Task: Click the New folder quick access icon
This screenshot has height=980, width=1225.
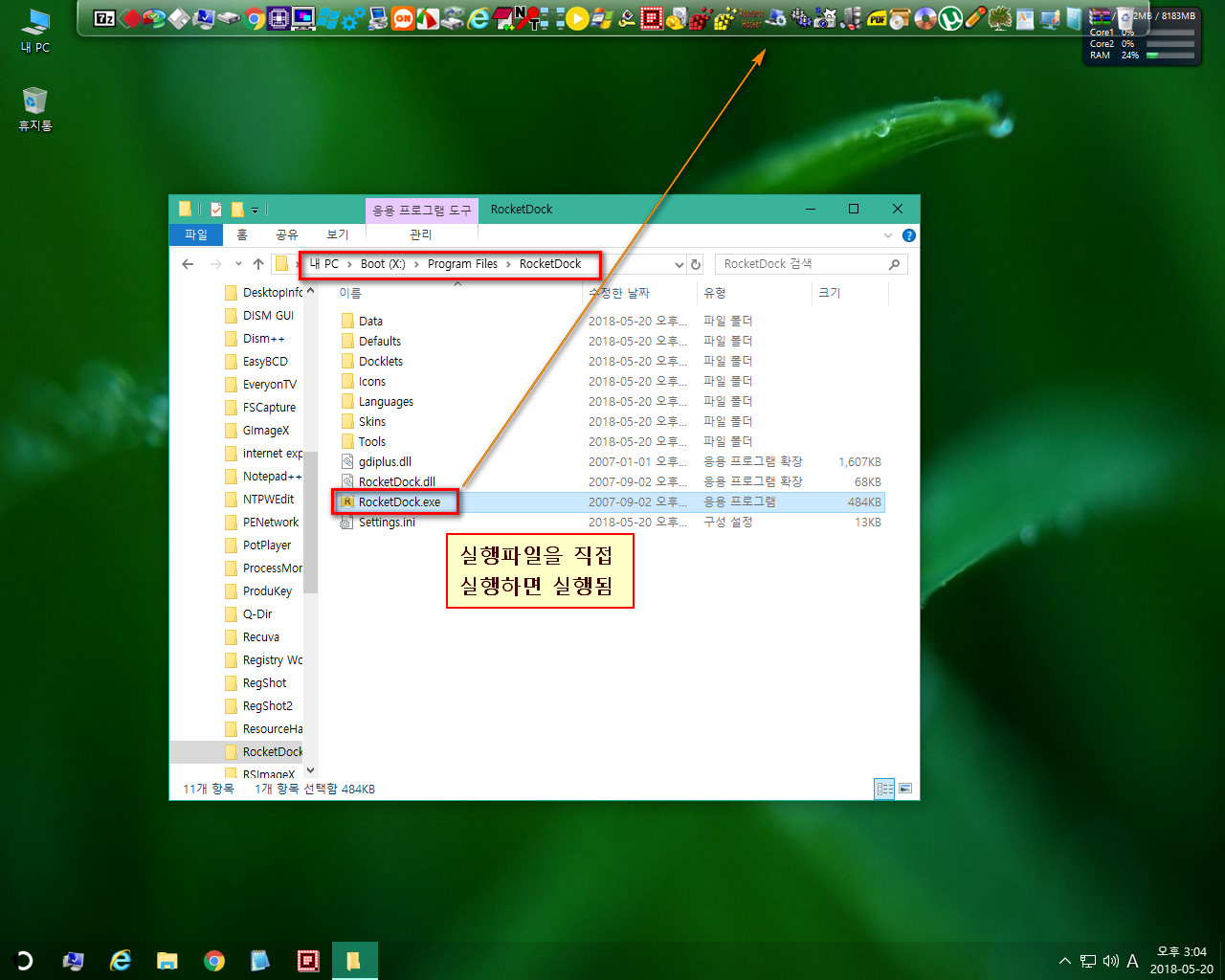Action: pos(237,209)
